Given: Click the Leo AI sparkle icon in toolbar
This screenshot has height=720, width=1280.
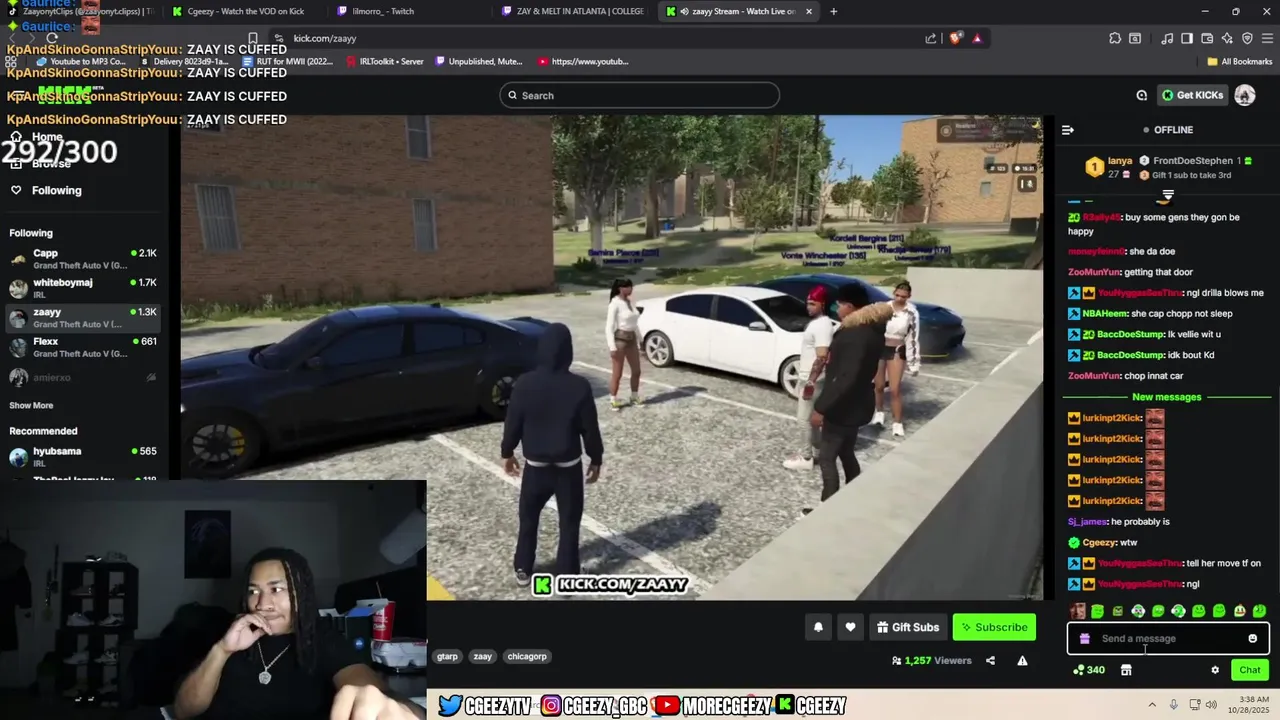Looking at the screenshot, I should (x=1227, y=38).
